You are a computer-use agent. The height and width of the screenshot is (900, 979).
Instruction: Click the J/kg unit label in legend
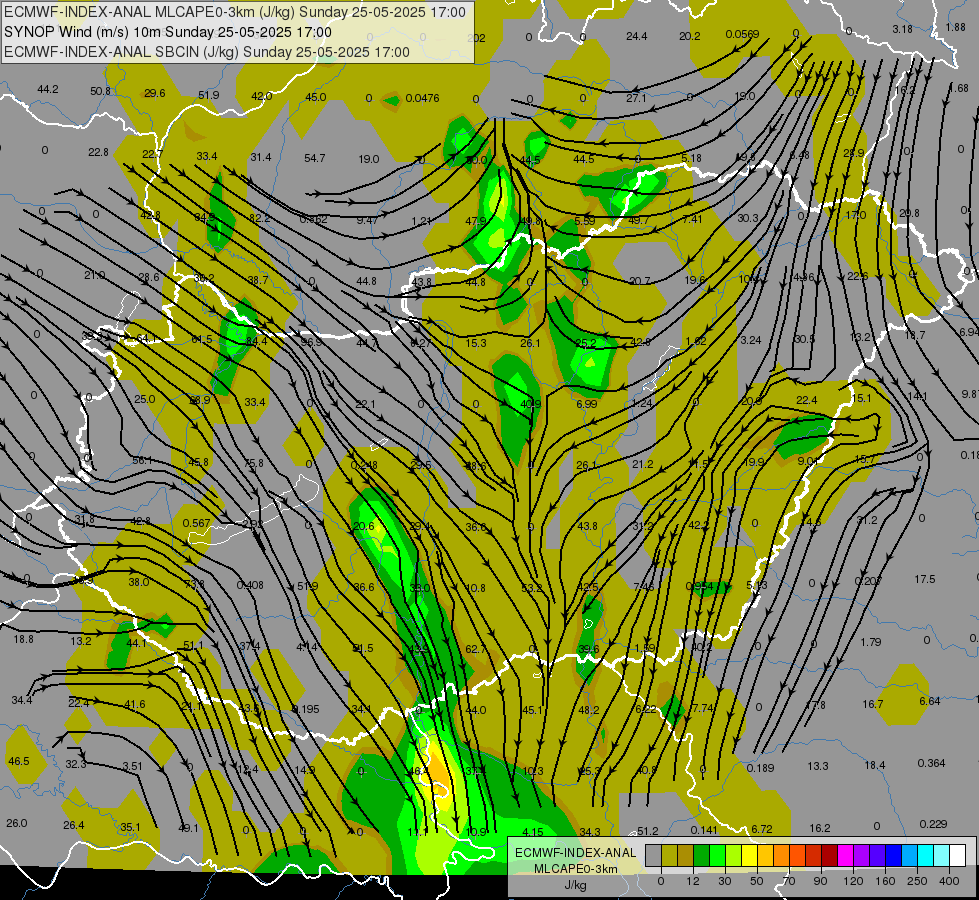tap(575, 885)
